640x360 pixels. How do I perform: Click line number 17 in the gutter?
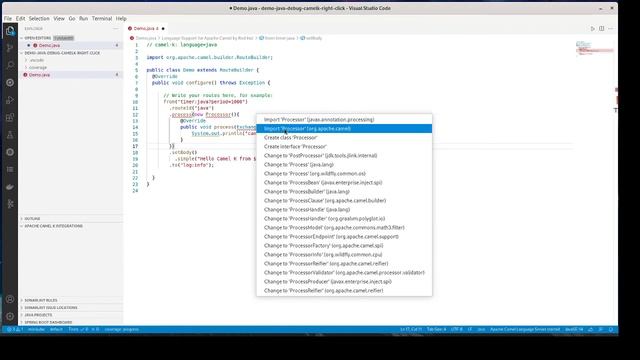(135, 146)
